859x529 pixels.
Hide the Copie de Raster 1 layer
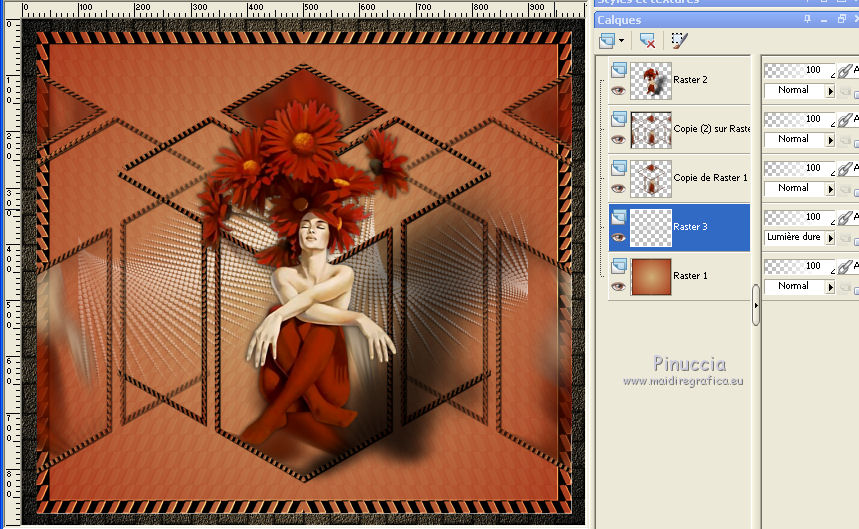point(619,188)
